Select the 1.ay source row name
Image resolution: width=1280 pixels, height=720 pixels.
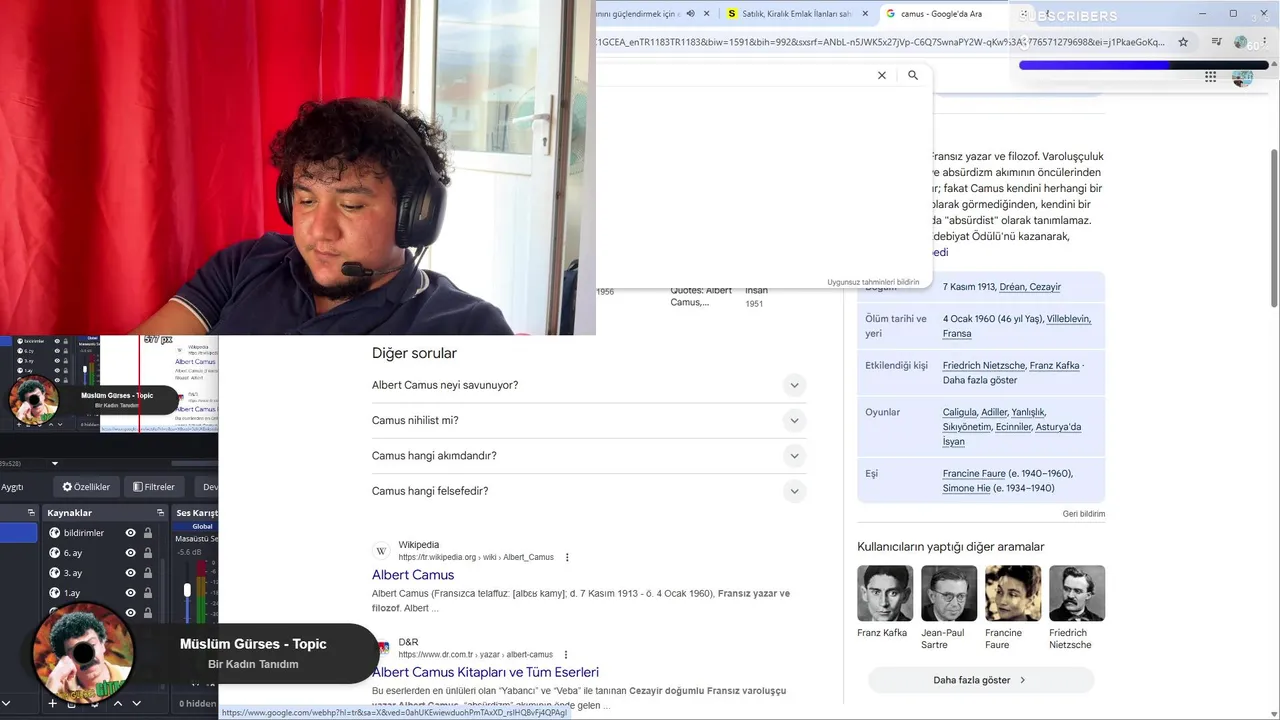72,593
